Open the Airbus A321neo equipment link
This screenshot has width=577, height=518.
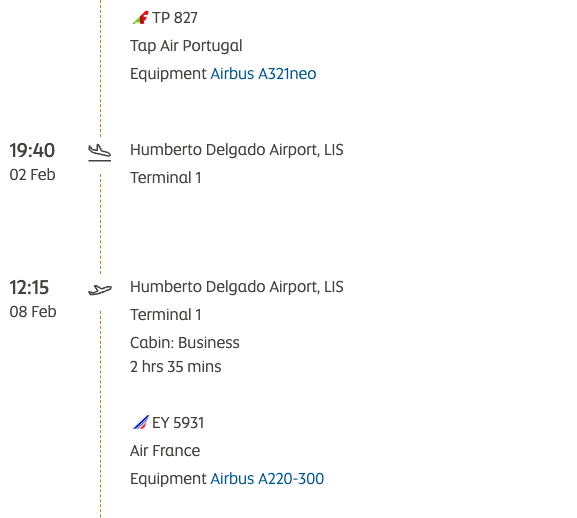coord(263,74)
